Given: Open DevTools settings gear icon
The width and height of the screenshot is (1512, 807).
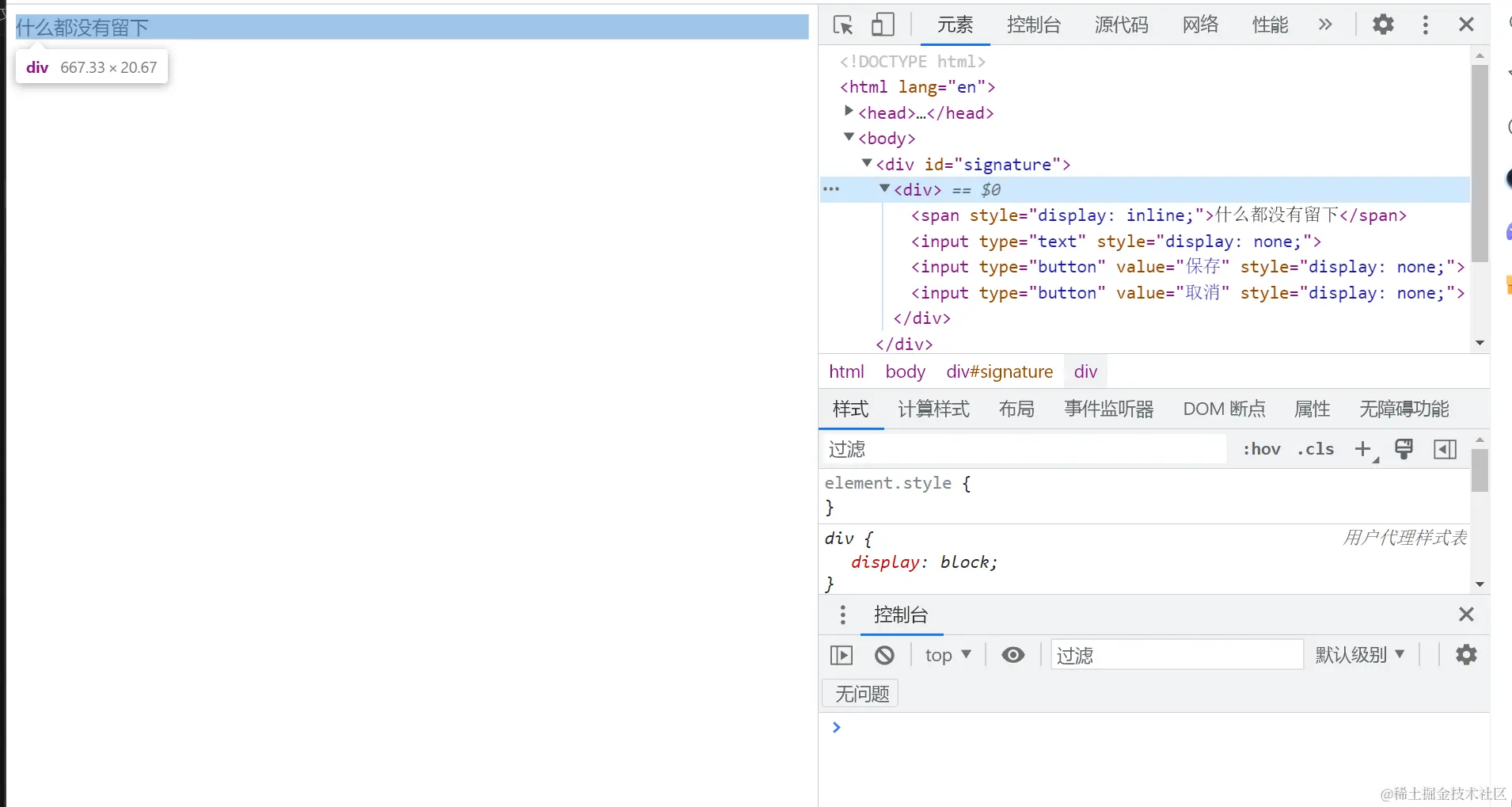Looking at the screenshot, I should [x=1383, y=25].
